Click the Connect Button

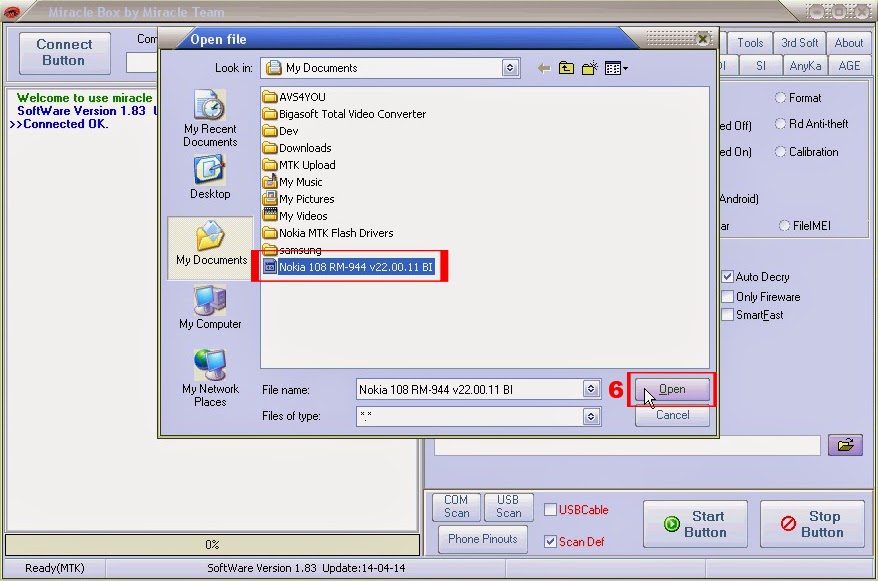[64, 53]
